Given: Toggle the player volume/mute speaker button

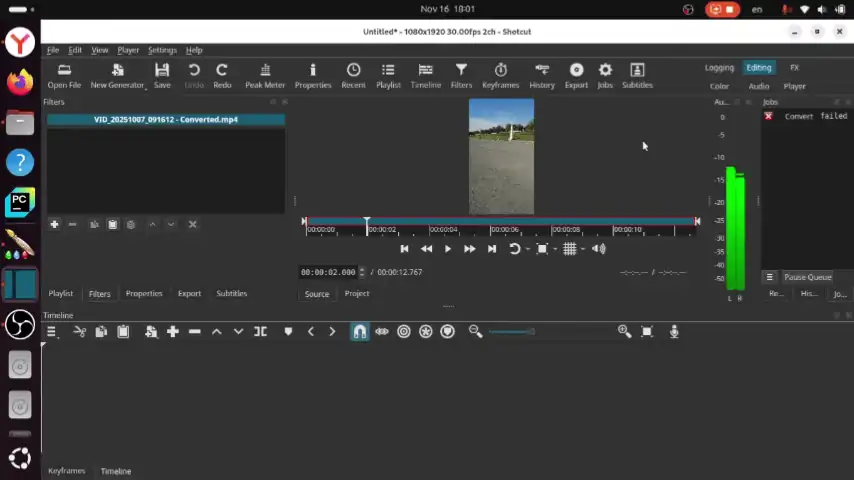Looking at the screenshot, I should point(598,249).
